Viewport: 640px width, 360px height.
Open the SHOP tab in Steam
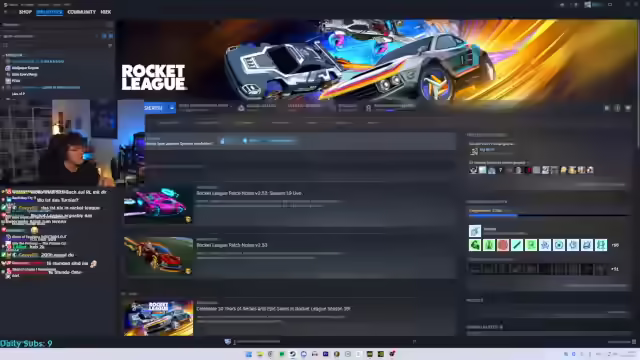coord(25,12)
